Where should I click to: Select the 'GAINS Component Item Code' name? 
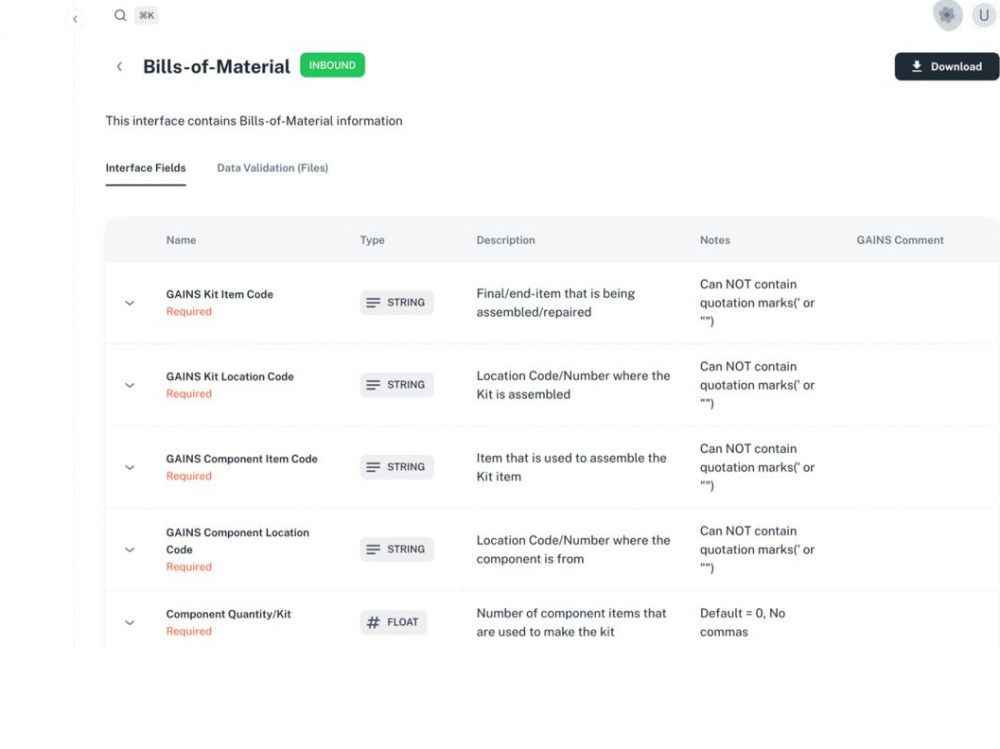242,459
